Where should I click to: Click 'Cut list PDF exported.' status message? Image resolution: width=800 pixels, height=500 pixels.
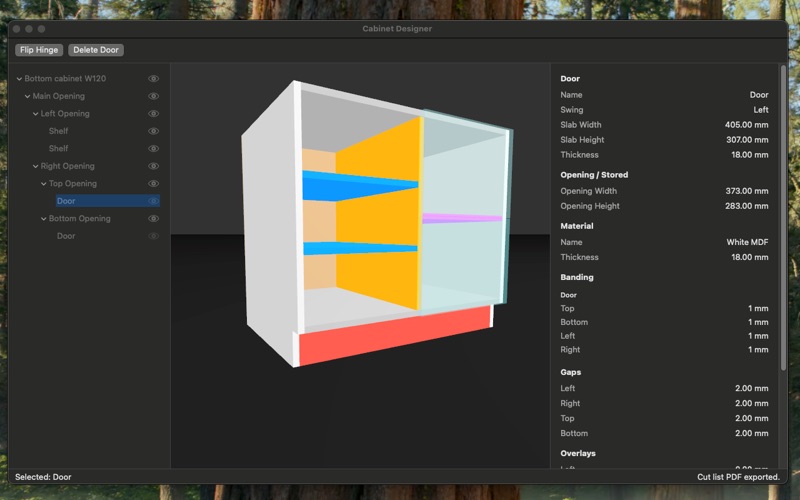(738, 477)
